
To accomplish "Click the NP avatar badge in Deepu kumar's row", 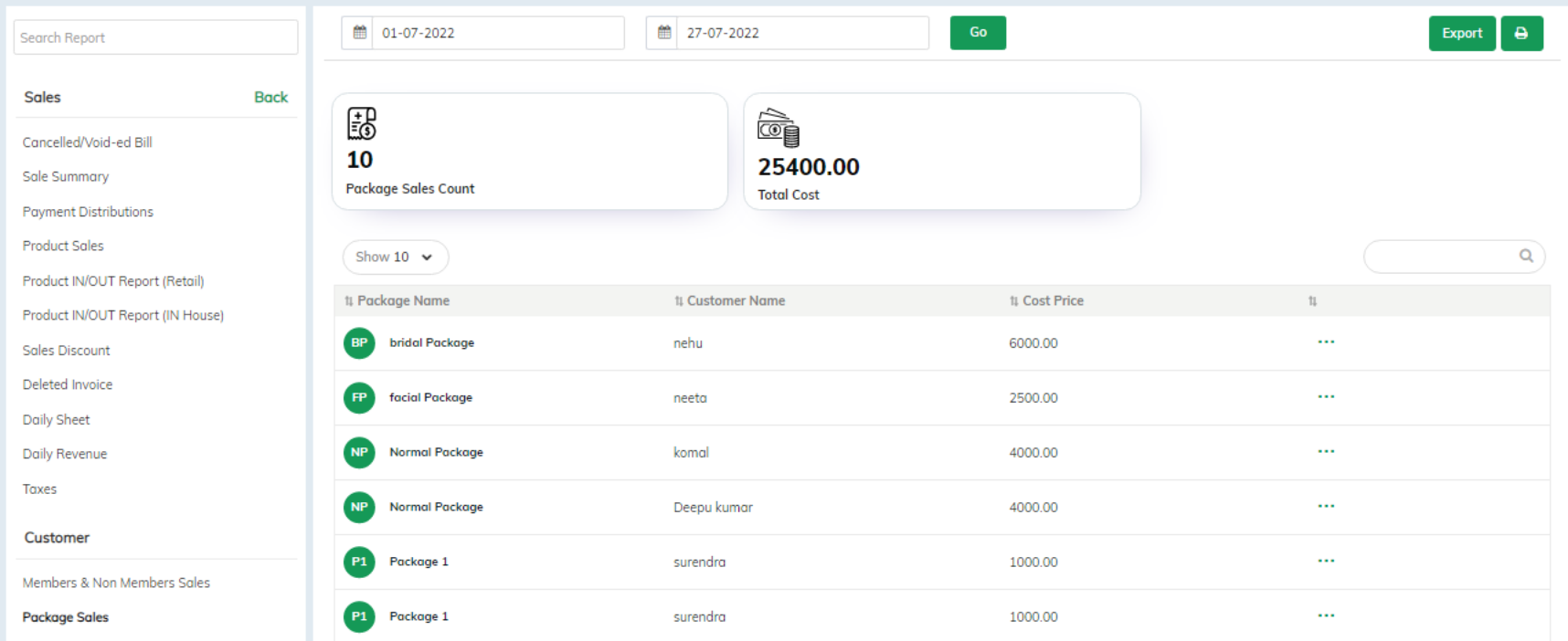I will pos(359,508).
